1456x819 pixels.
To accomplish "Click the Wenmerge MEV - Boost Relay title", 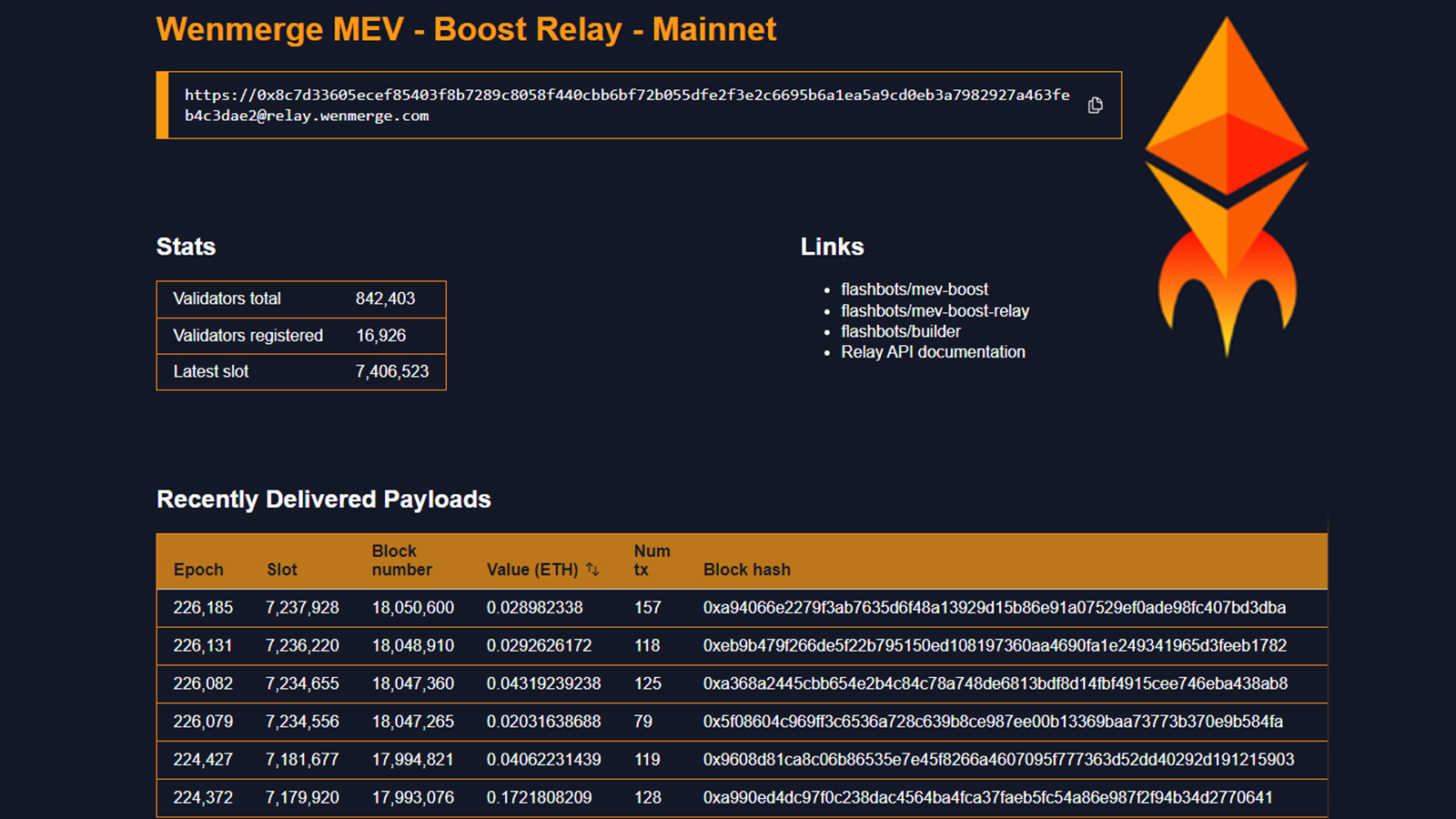I will (466, 29).
